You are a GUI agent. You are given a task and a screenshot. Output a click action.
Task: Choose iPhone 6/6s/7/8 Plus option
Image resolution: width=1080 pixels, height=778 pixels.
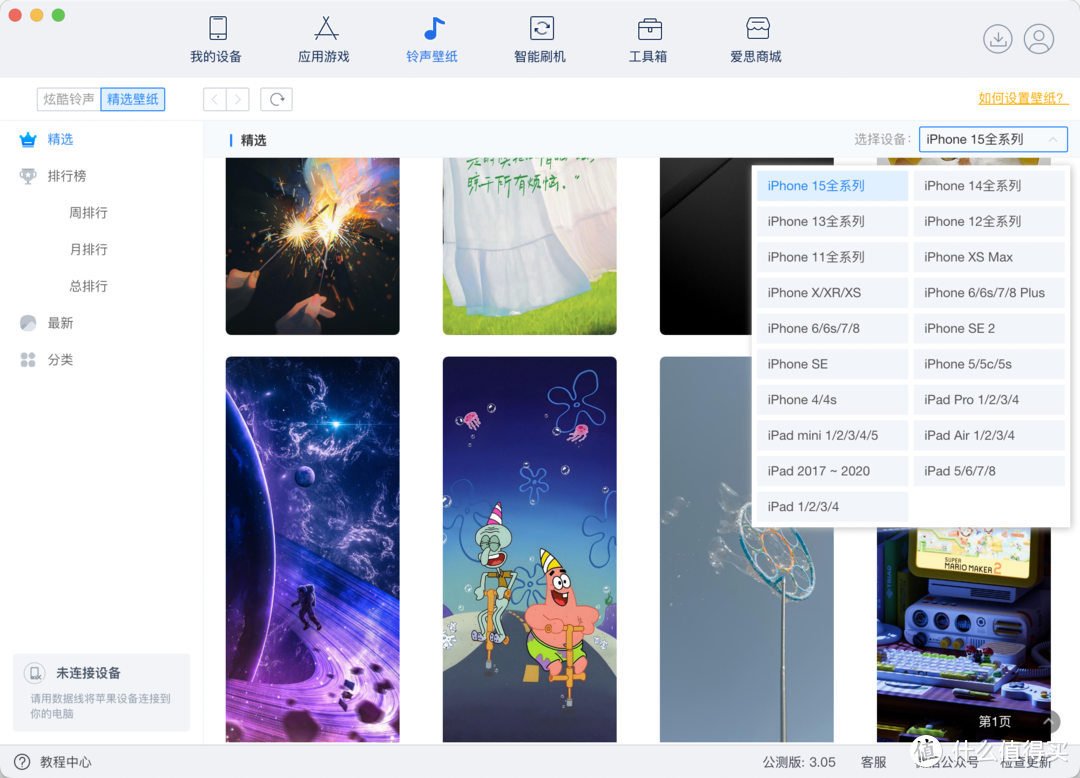pos(989,293)
